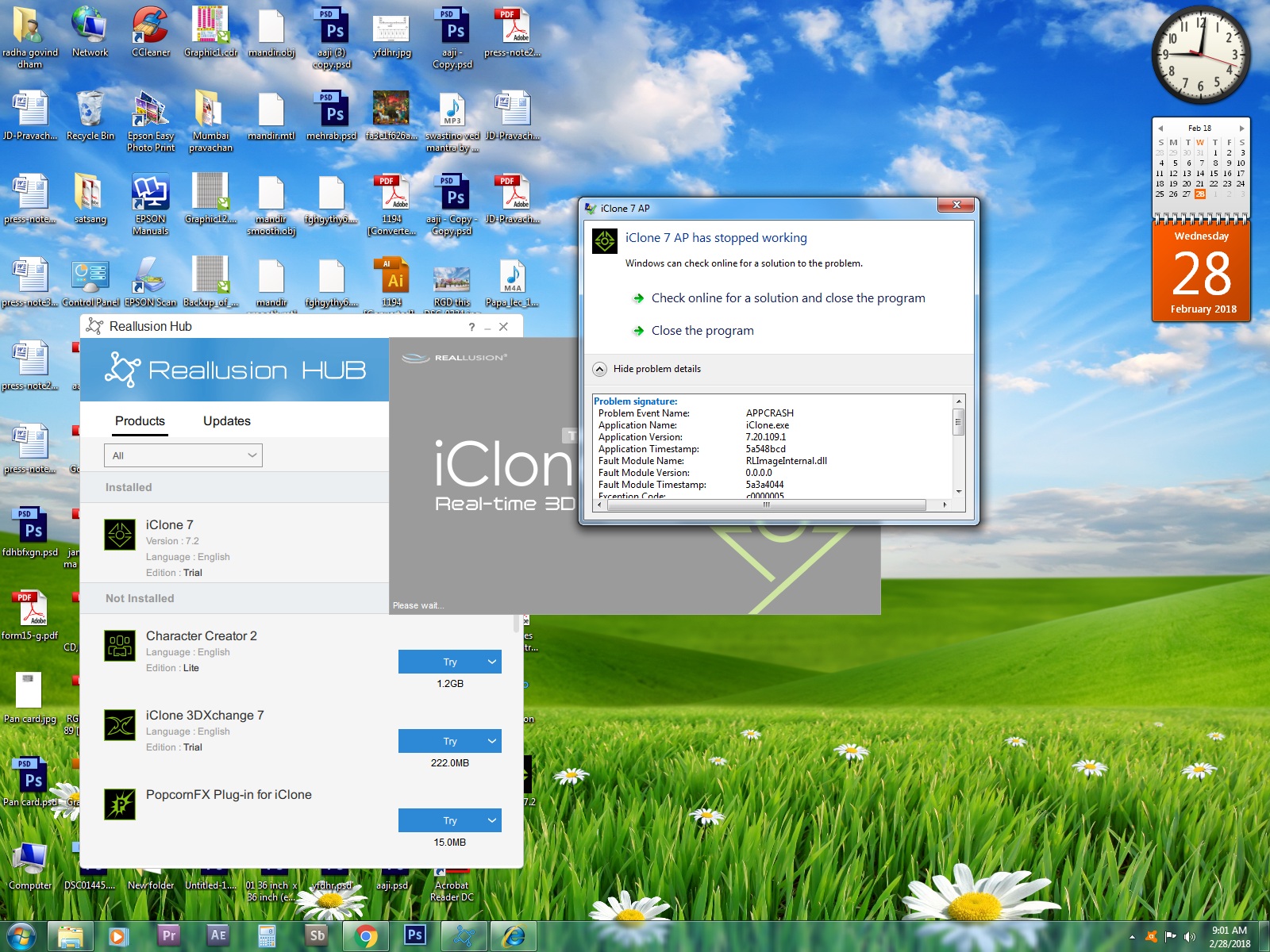Open the All products filter dropdown
The height and width of the screenshot is (952, 1270).
(x=183, y=455)
